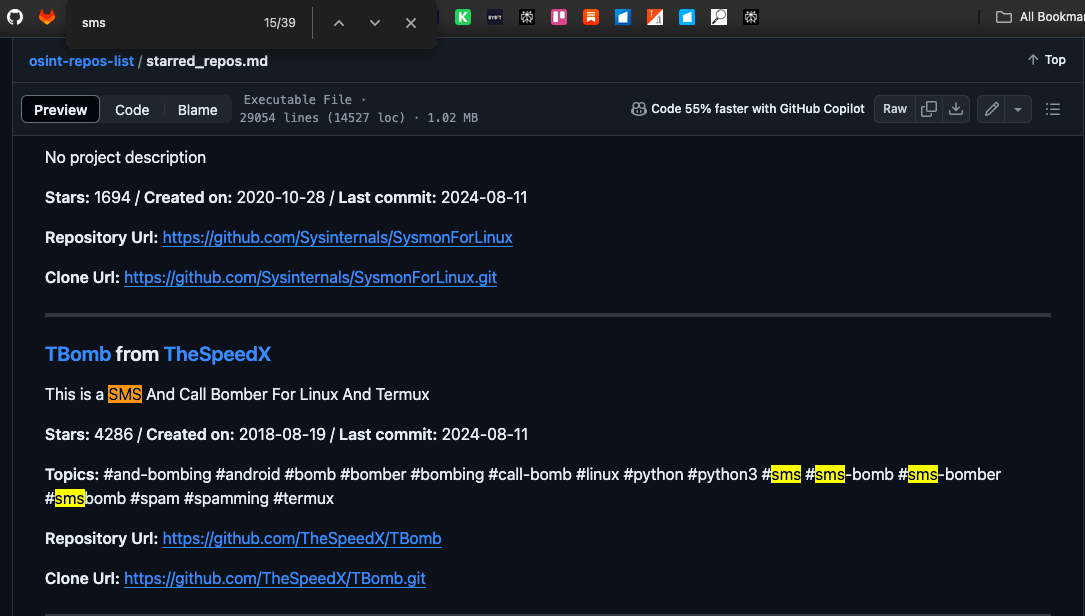
Task: Click 'No project description' text
Action: point(125,158)
